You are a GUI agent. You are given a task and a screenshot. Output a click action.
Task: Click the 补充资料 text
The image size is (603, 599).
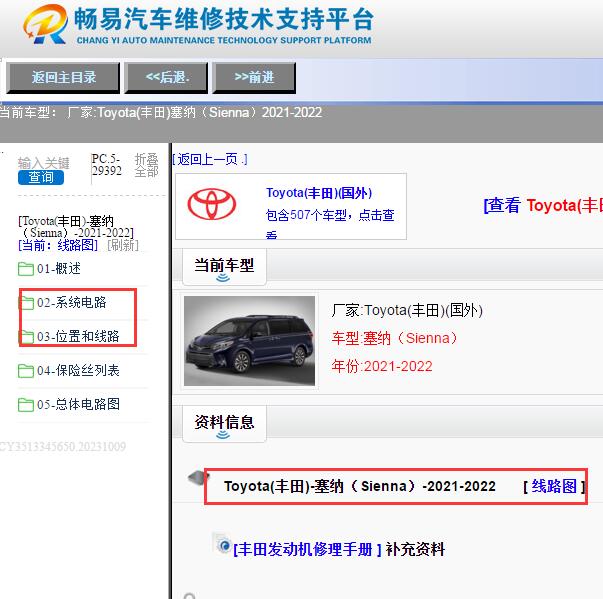tap(415, 549)
